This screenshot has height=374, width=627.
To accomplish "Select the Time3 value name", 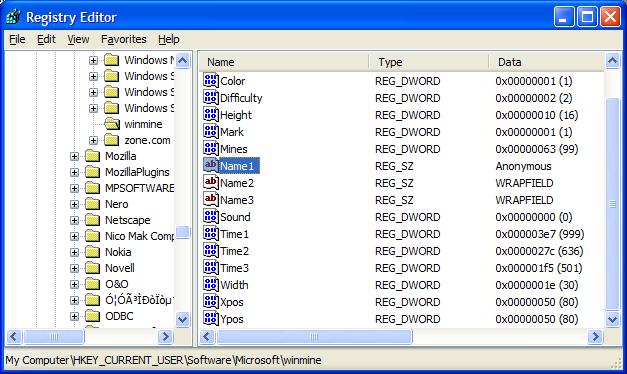I will 234,268.
